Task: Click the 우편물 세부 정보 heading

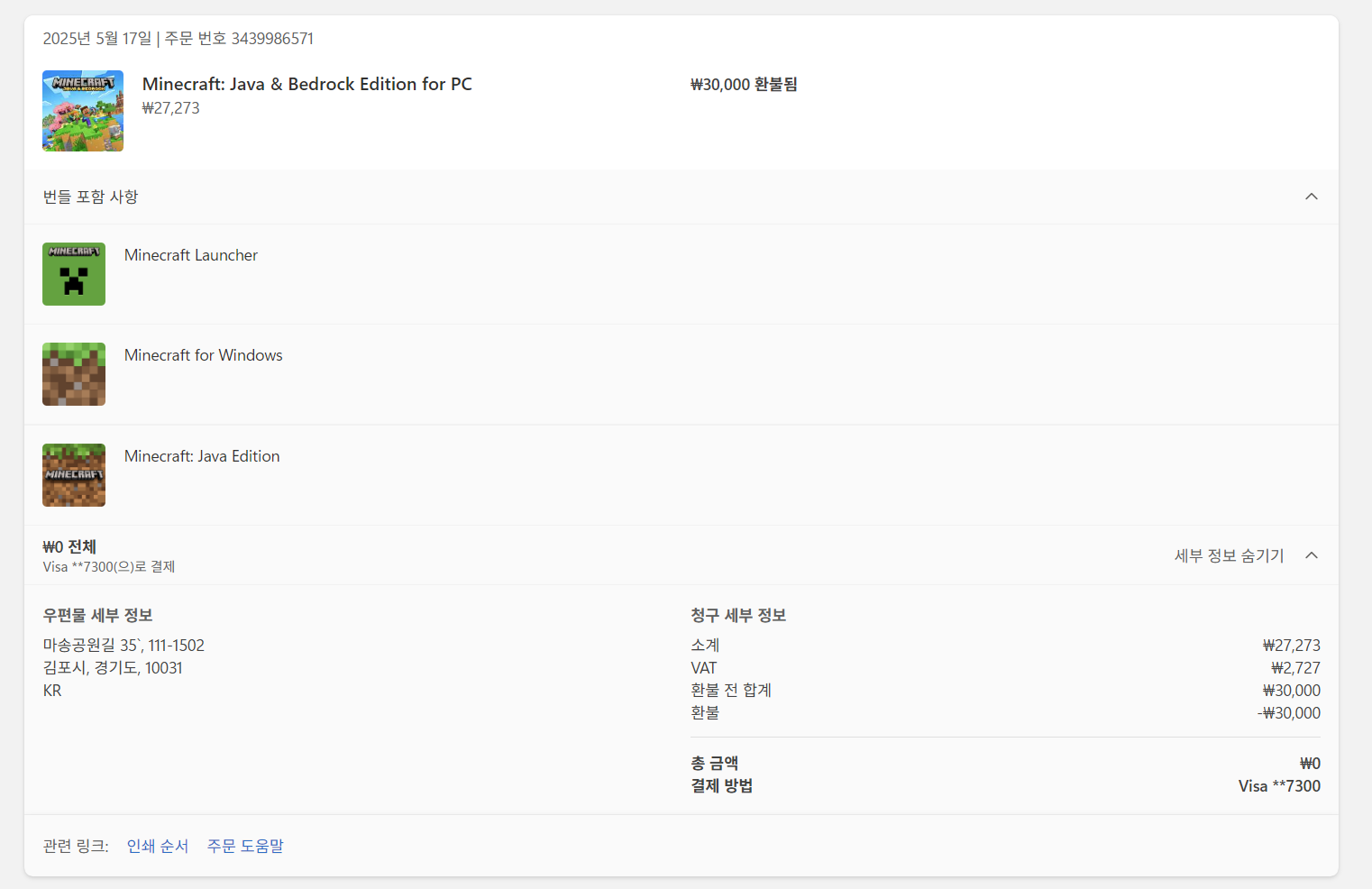Action: (98, 615)
